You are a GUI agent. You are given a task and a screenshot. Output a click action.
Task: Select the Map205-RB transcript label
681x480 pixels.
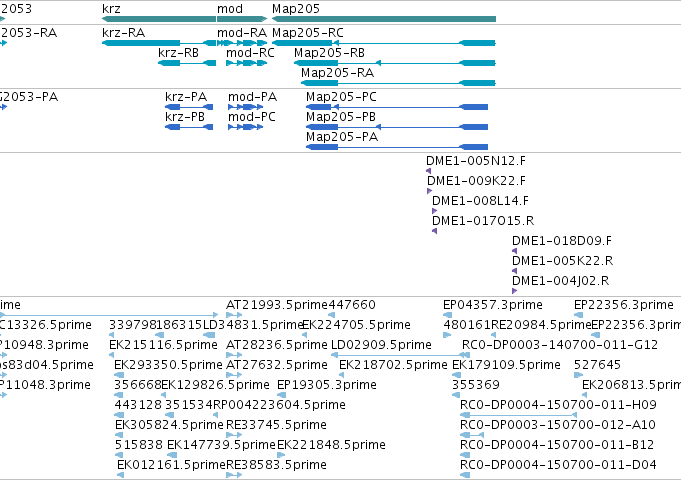tap(329, 53)
